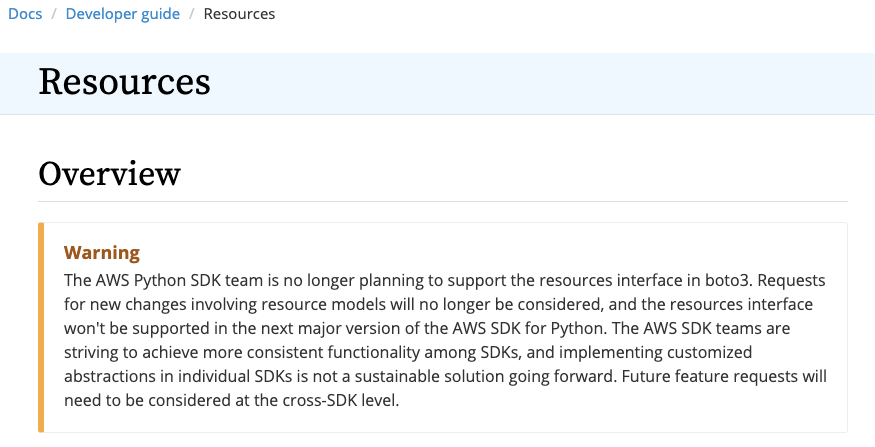Go to the Developer guide breadcrumb
The height and width of the screenshot is (447, 875).
(x=123, y=14)
